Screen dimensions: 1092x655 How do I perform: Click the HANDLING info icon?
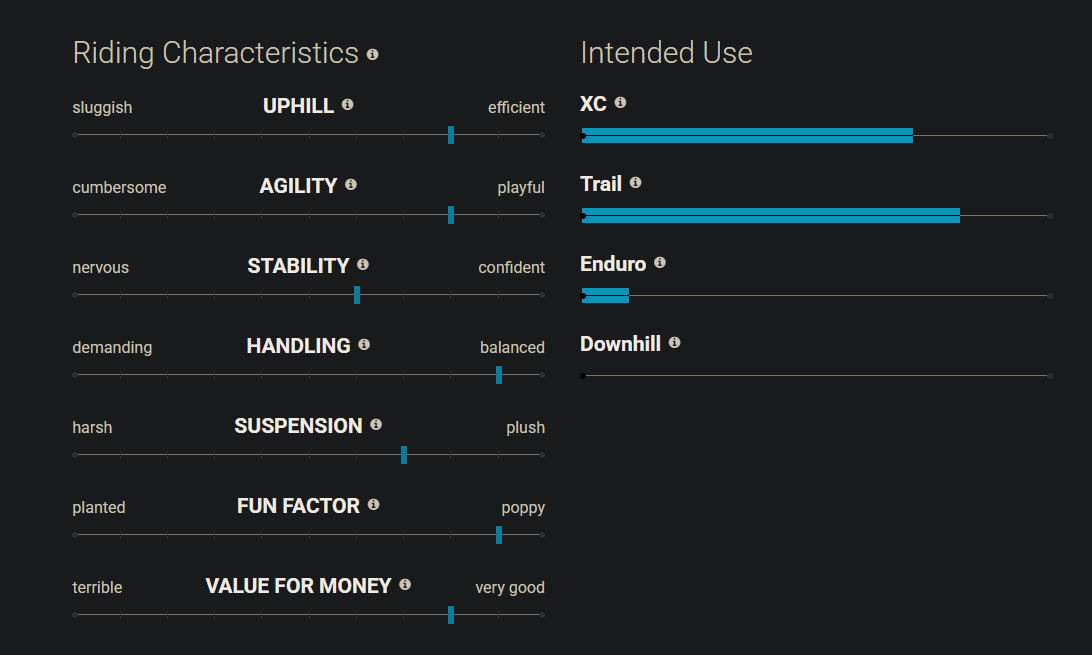point(364,345)
